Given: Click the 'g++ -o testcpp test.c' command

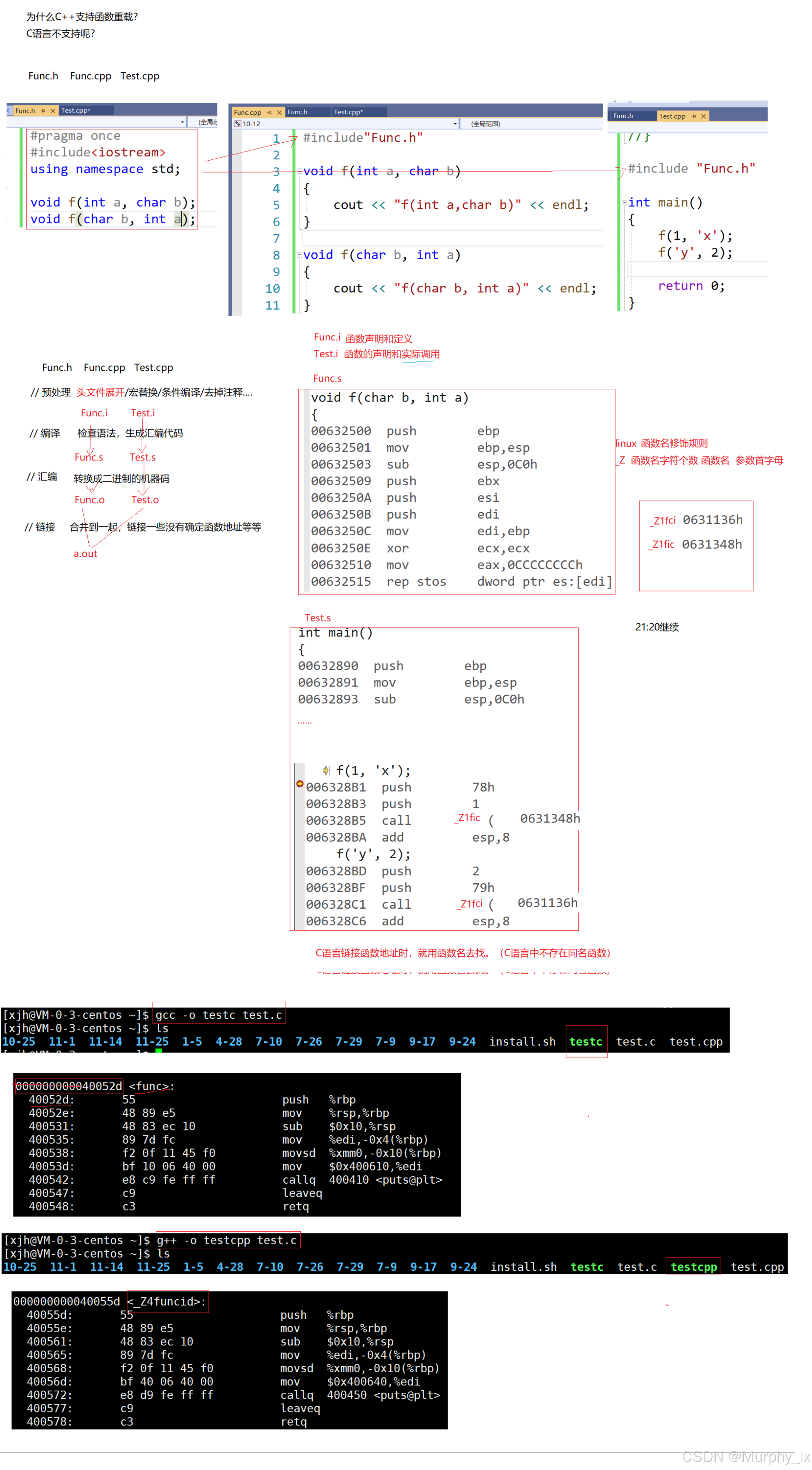Looking at the screenshot, I should click(227, 1240).
